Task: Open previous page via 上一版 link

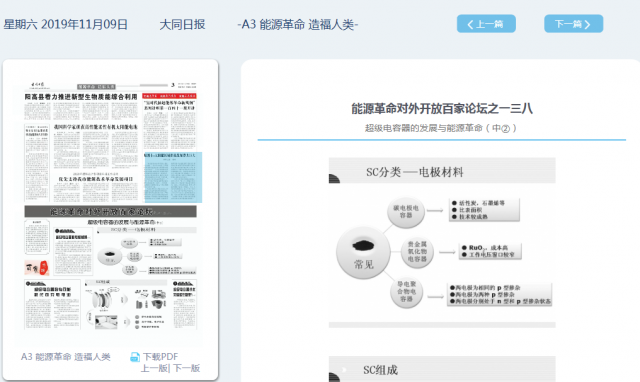Action: 154,368
